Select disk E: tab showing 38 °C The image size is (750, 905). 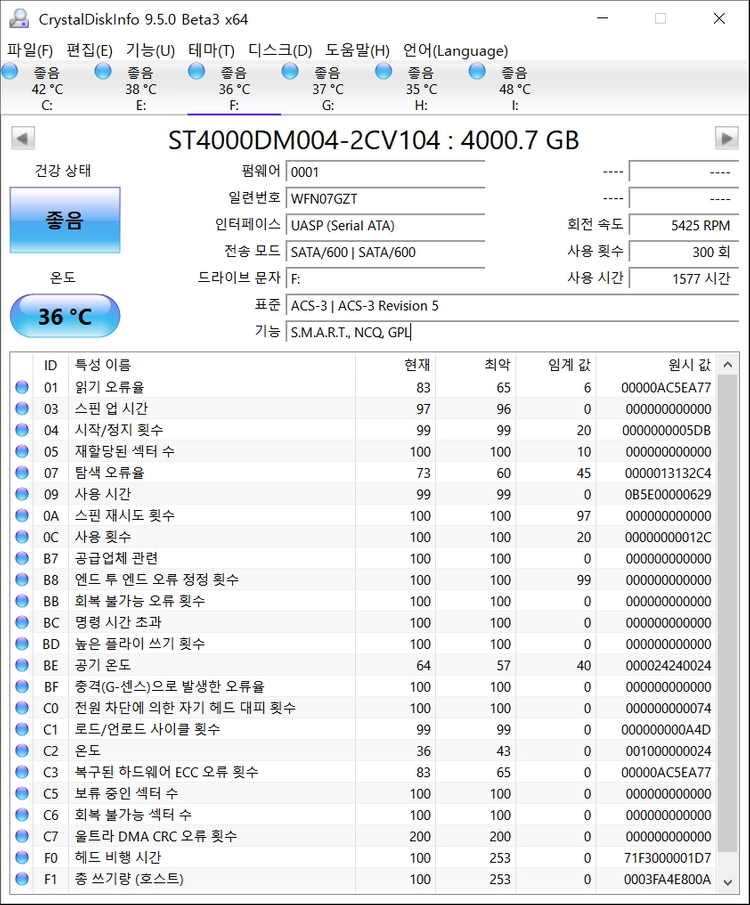coord(141,89)
